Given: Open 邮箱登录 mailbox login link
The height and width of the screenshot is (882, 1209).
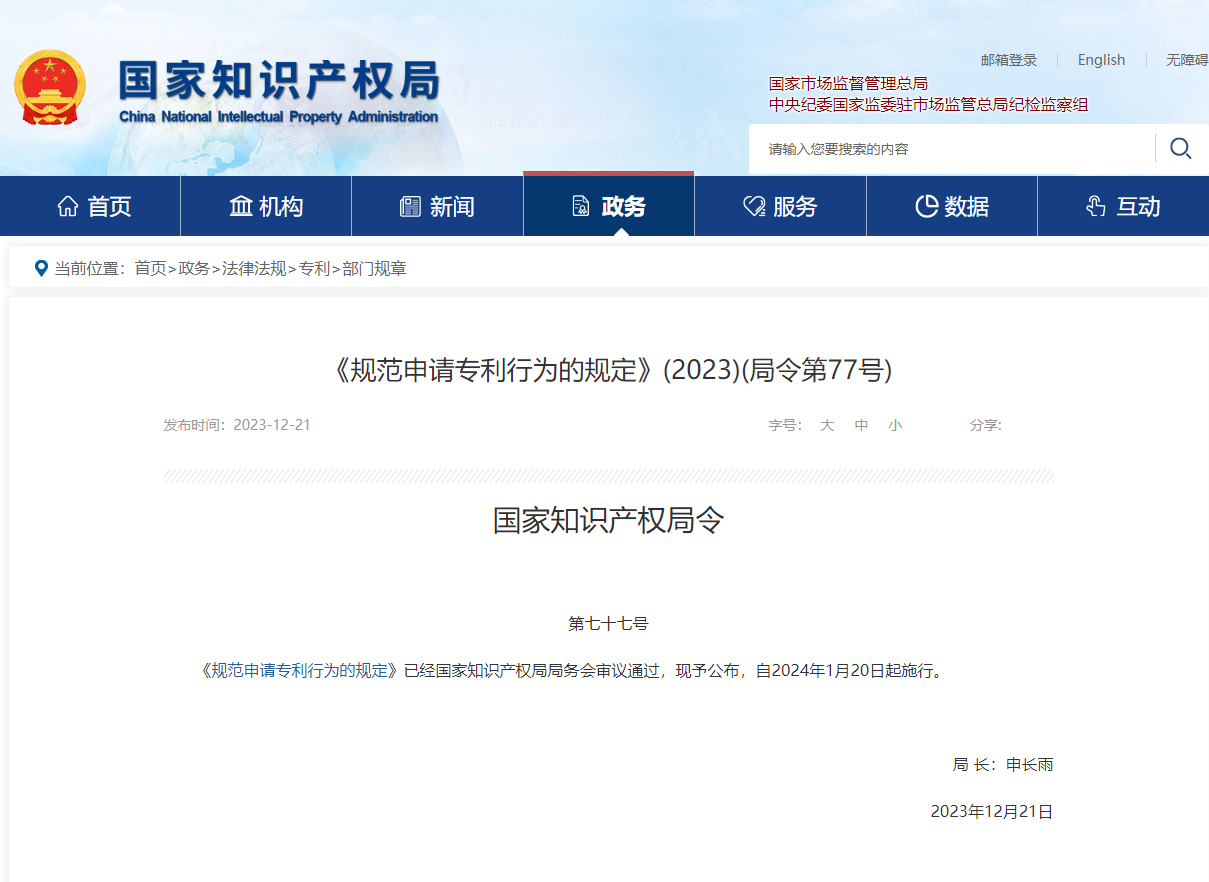Looking at the screenshot, I should 1009,60.
